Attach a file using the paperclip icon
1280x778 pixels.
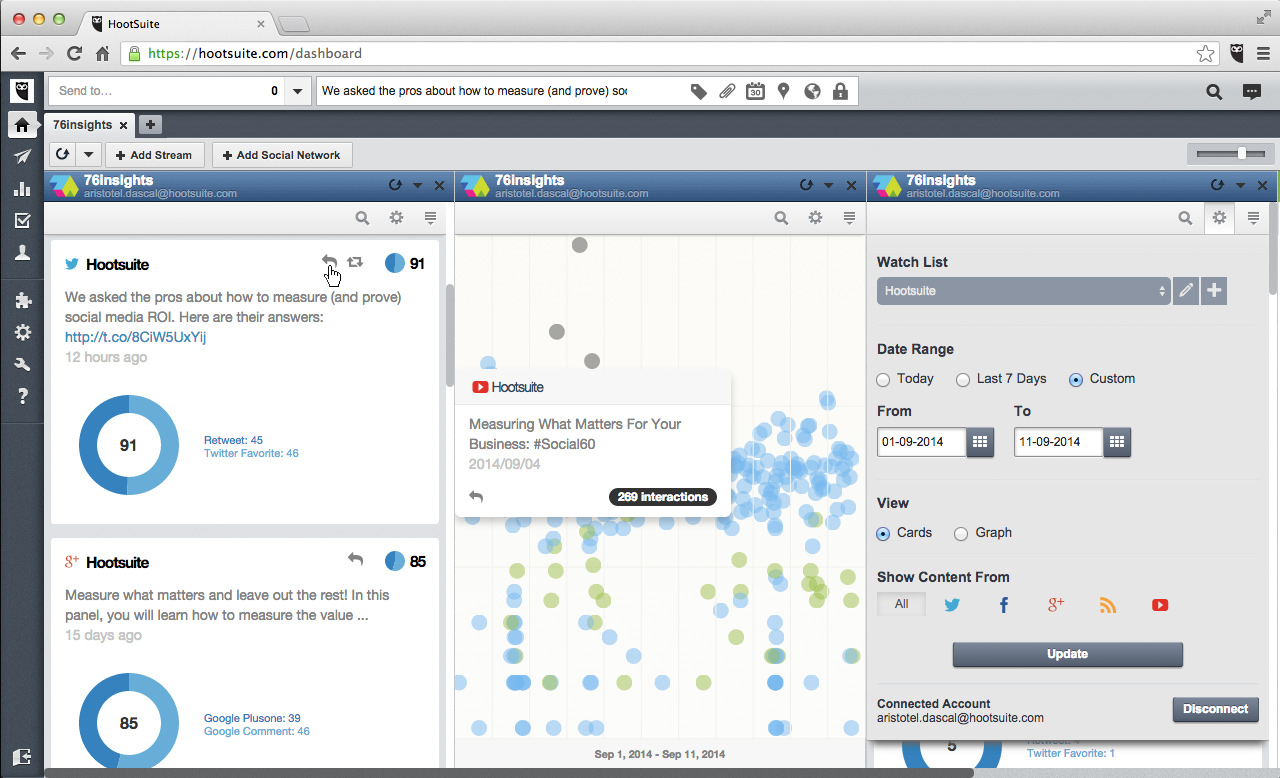click(727, 91)
